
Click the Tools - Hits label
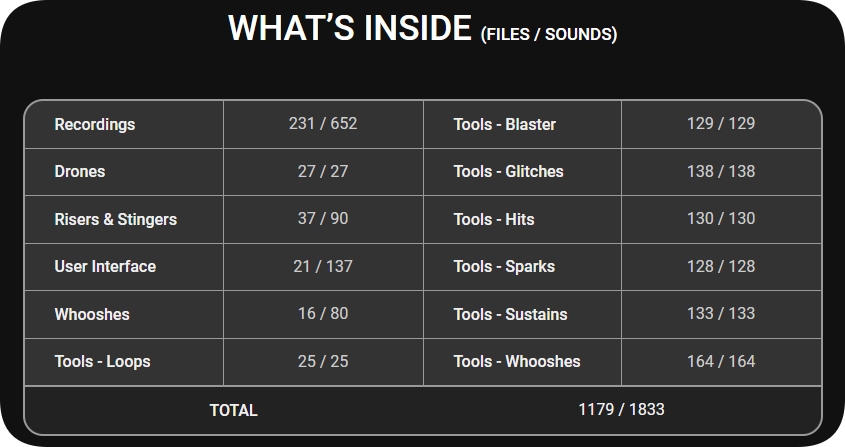pyautogui.click(x=494, y=219)
